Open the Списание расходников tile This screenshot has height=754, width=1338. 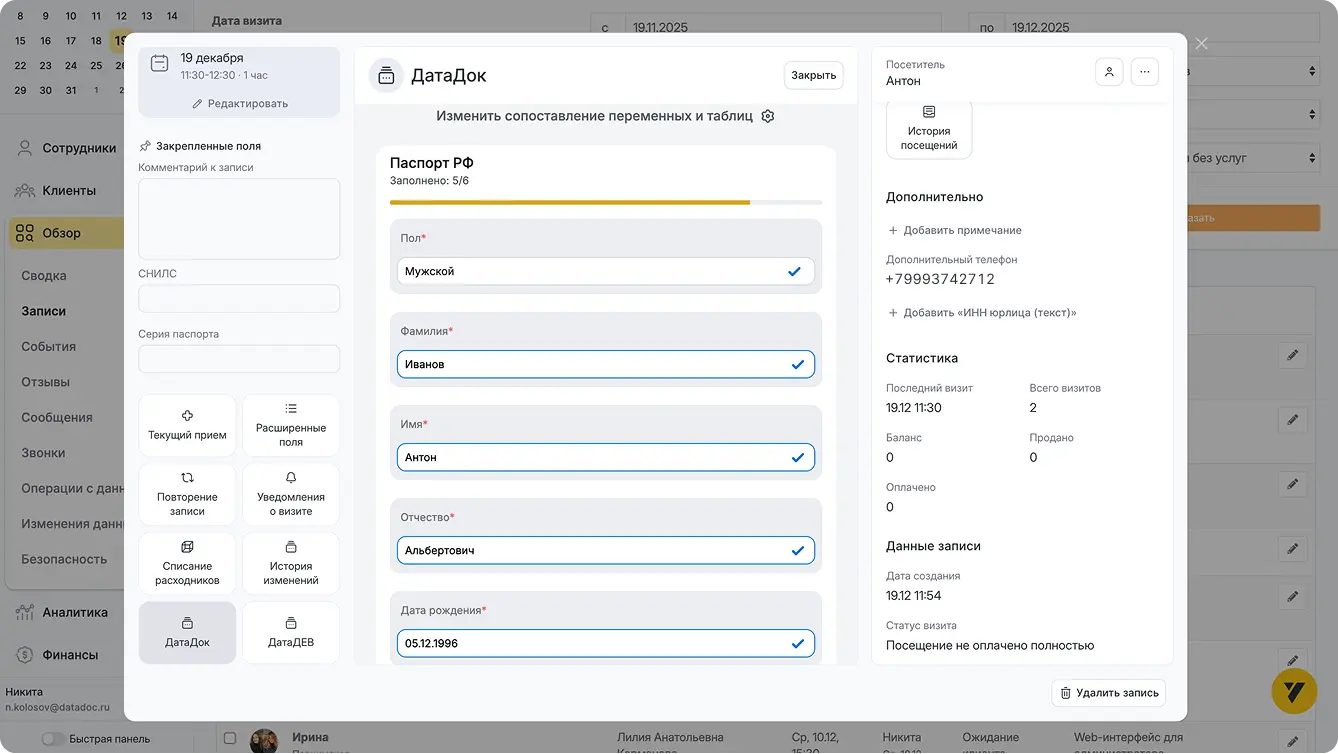(x=187, y=563)
